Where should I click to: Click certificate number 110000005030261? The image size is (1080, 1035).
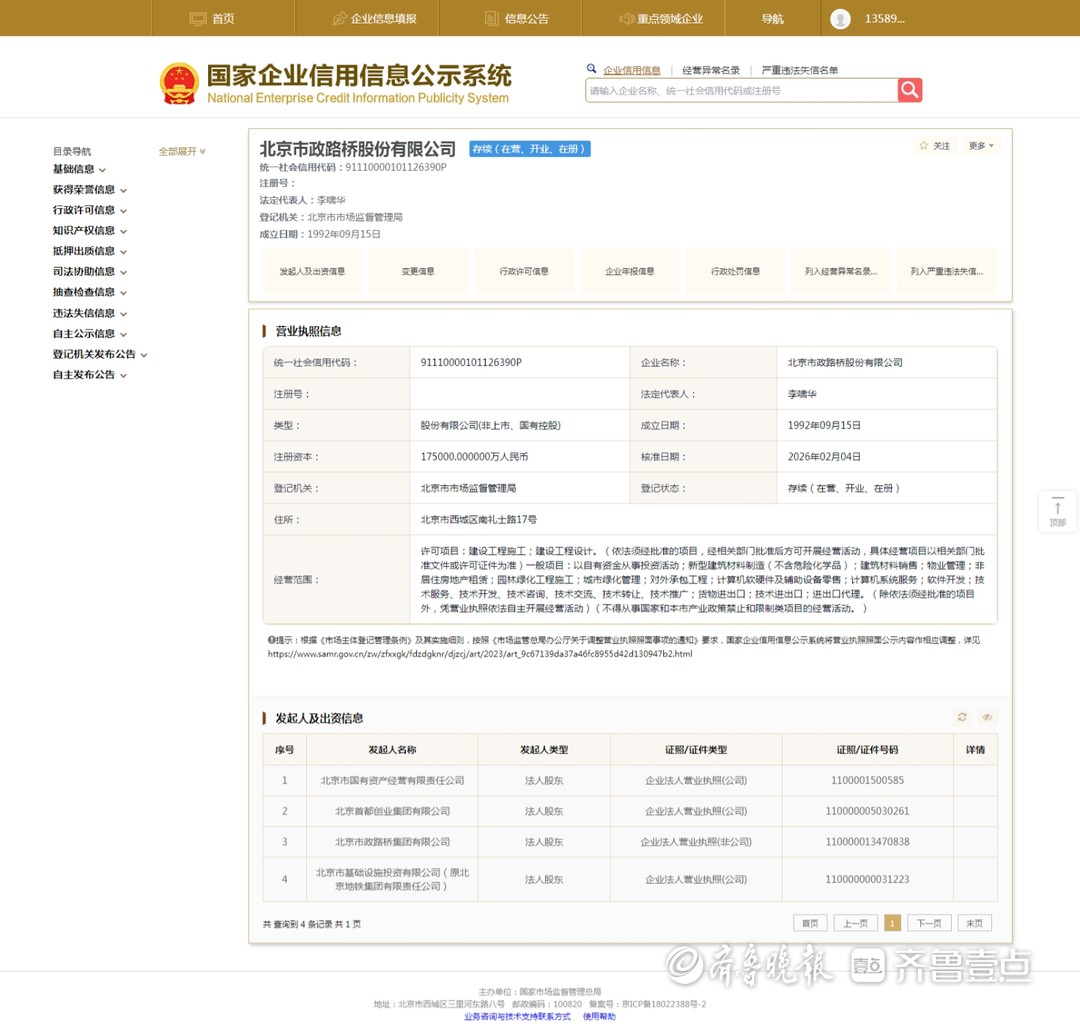click(867, 811)
